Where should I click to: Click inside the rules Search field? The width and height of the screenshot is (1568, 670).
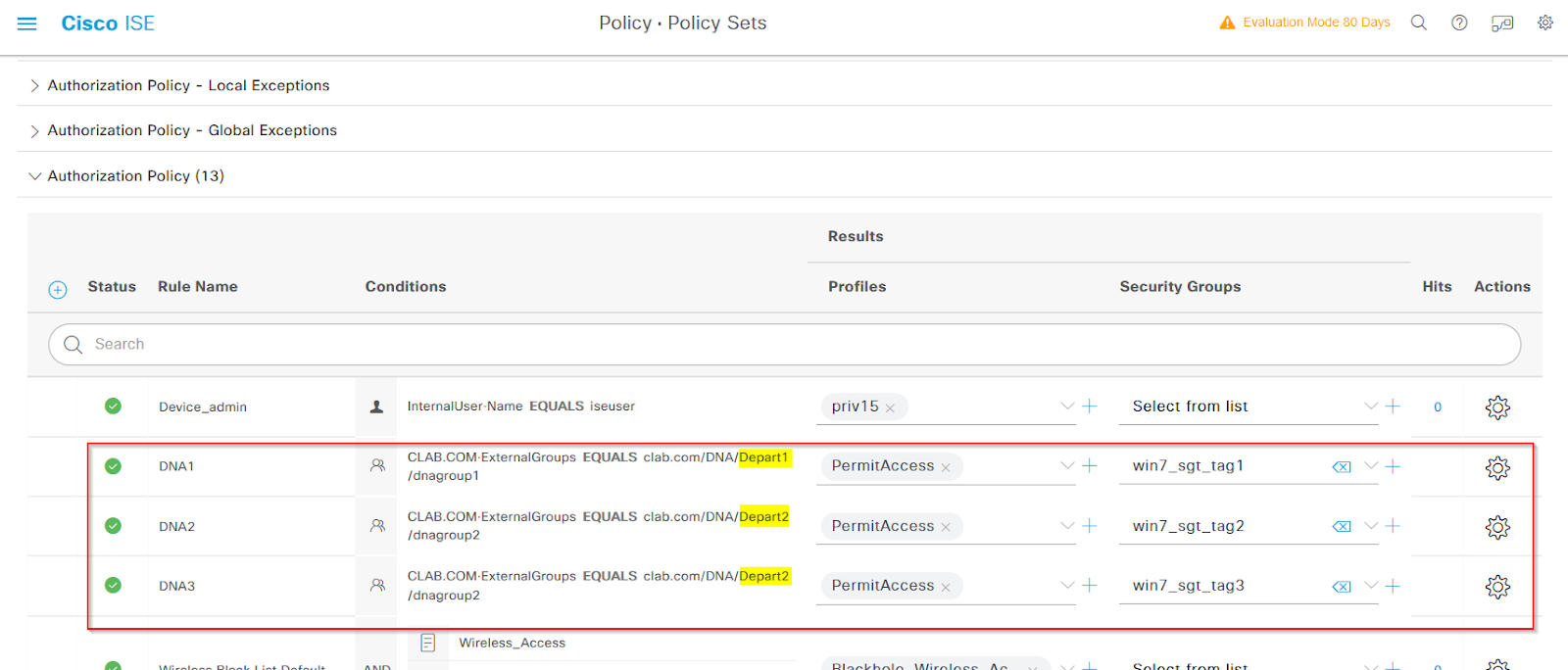tap(784, 345)
